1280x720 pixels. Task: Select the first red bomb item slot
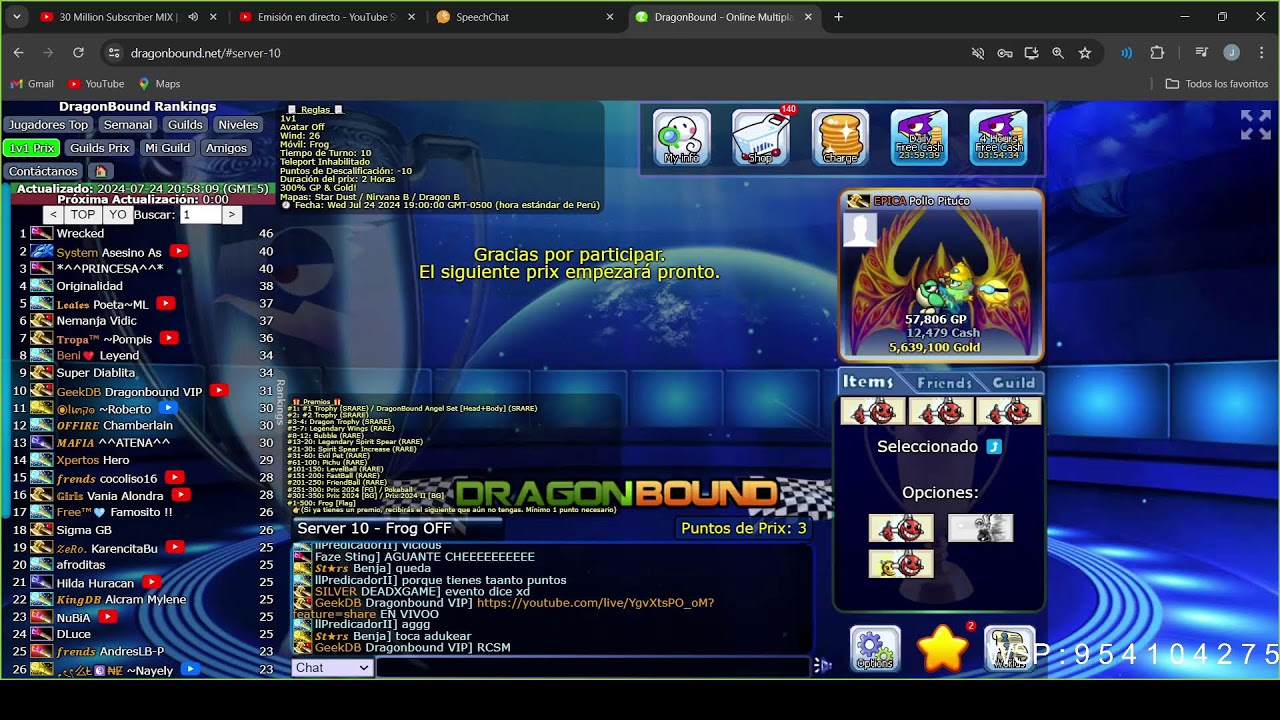(873, 411)
